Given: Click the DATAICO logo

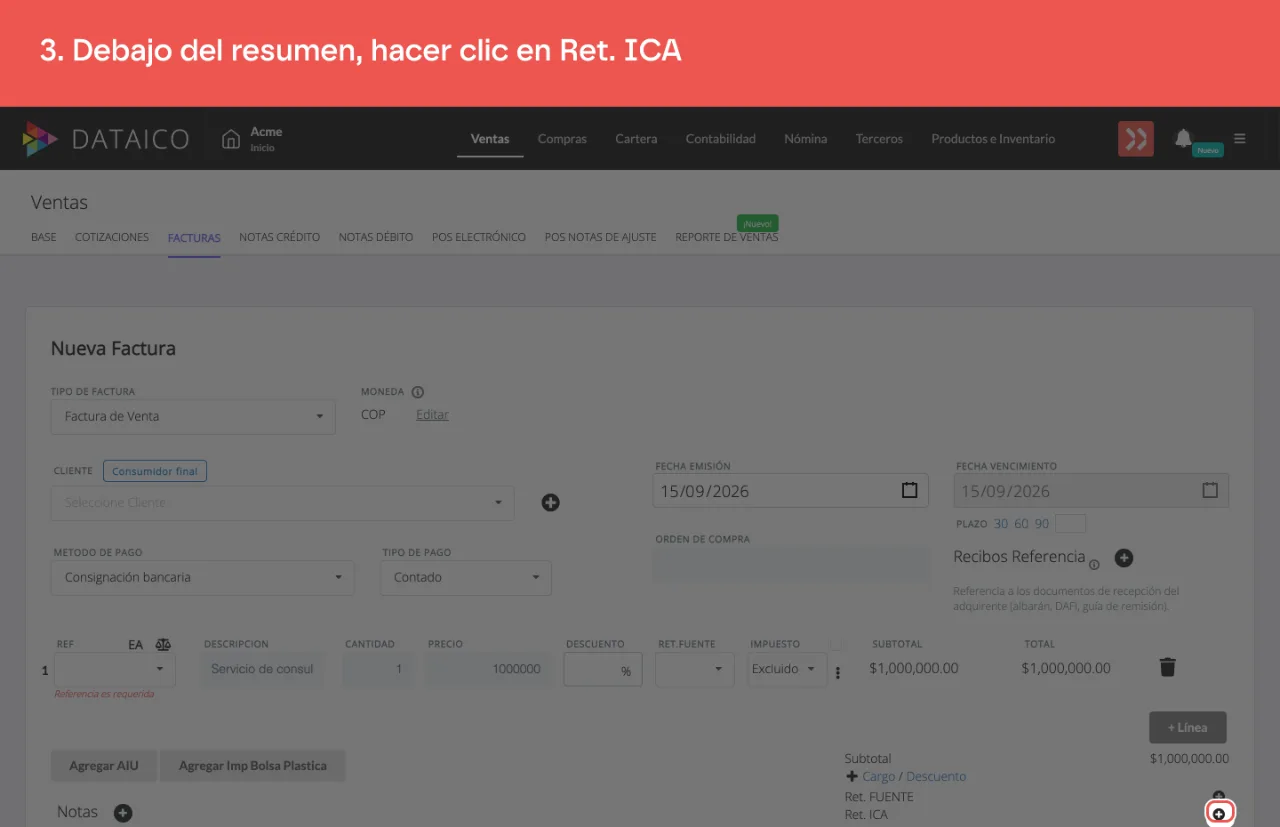Looking at the screenshot, I should click(x=106, y=139).
